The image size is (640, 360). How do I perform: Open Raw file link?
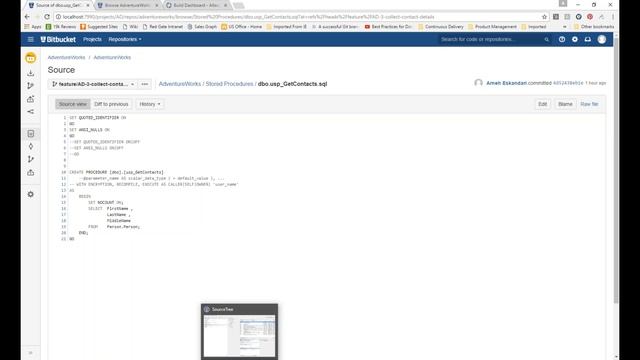(x=589, y=104)
